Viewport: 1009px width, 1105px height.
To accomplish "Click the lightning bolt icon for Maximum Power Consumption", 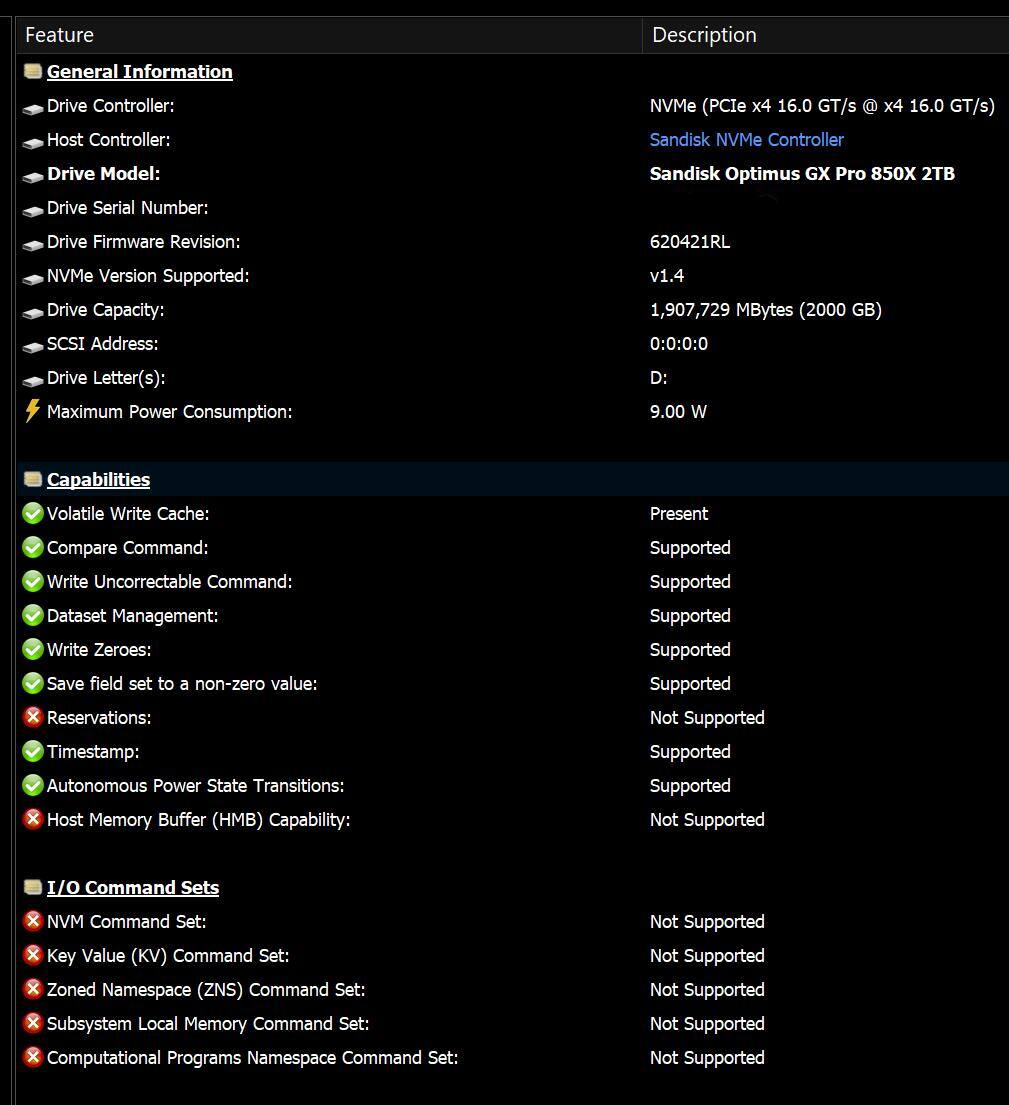I will point(32,411).
